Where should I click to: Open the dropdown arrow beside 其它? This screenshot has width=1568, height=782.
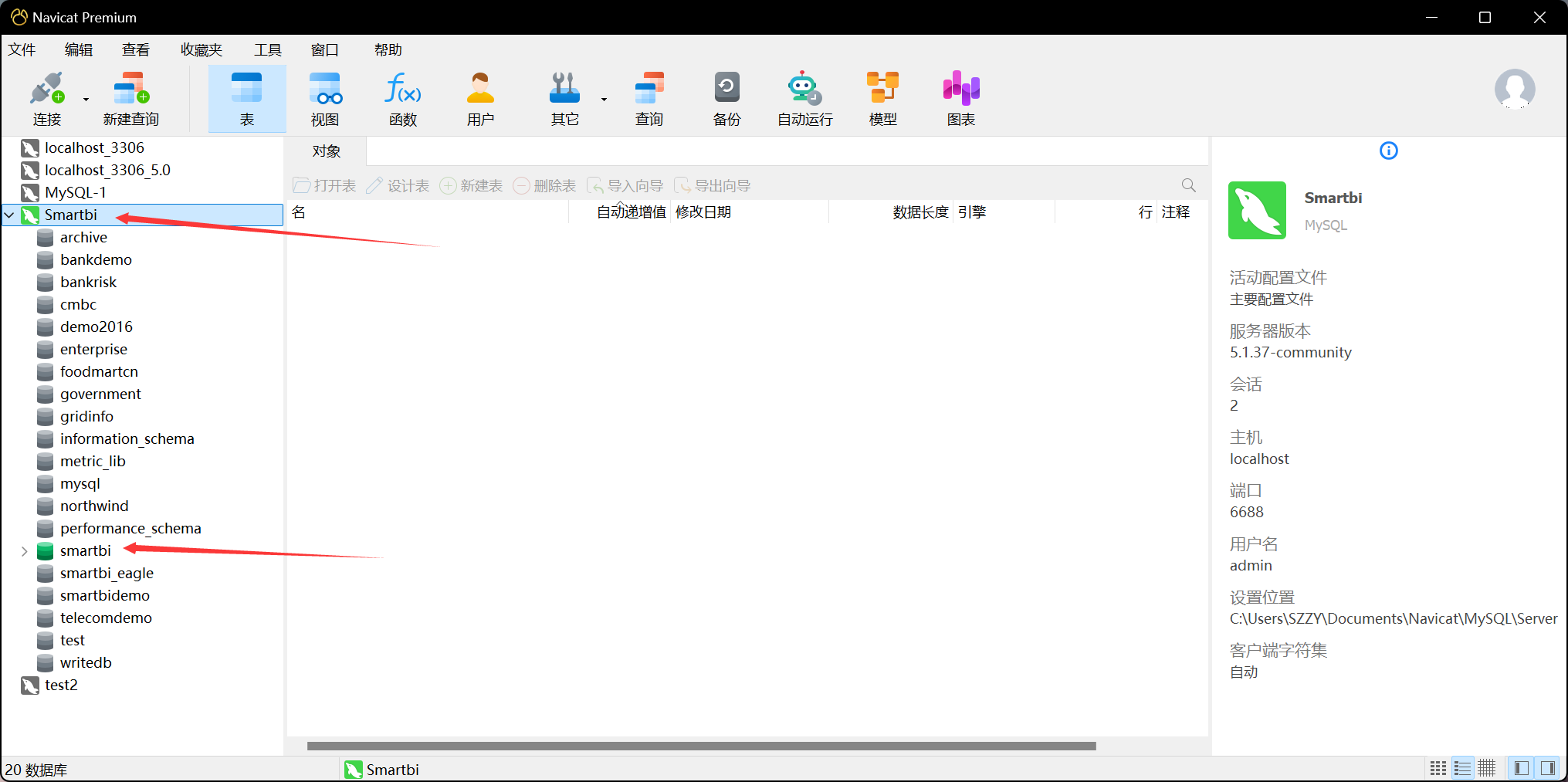tap(604, 100)
